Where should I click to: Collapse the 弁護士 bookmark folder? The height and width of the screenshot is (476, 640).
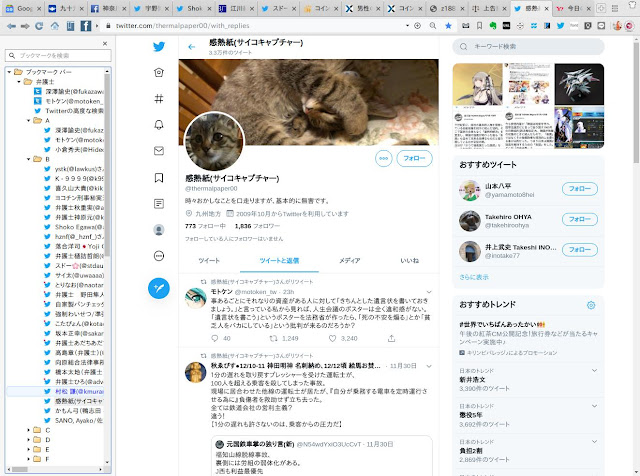point(19,82)
